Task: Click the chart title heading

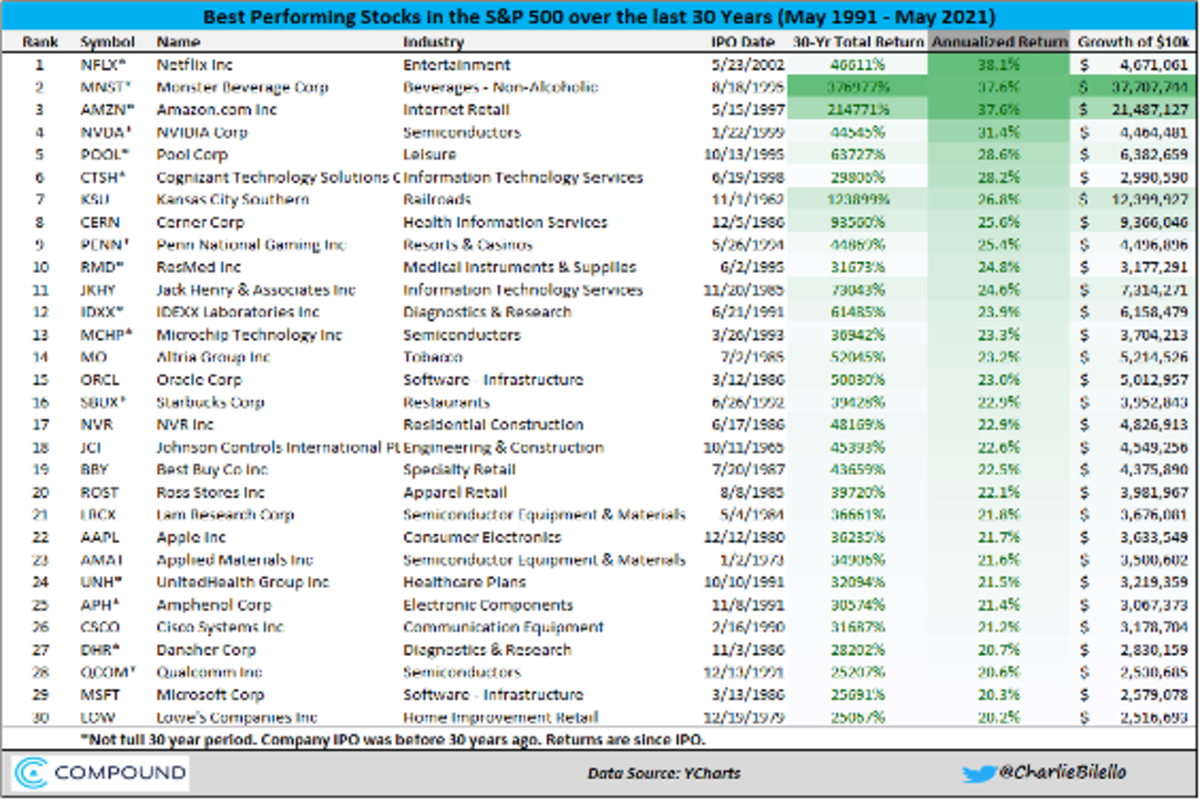Action: coord(600,17)
